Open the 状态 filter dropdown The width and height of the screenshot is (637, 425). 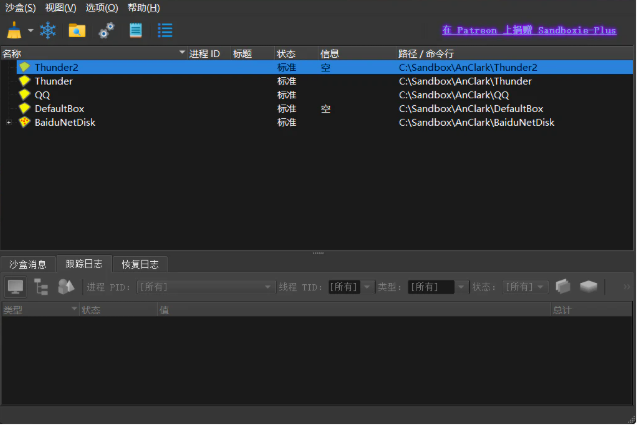coord(540,287)
